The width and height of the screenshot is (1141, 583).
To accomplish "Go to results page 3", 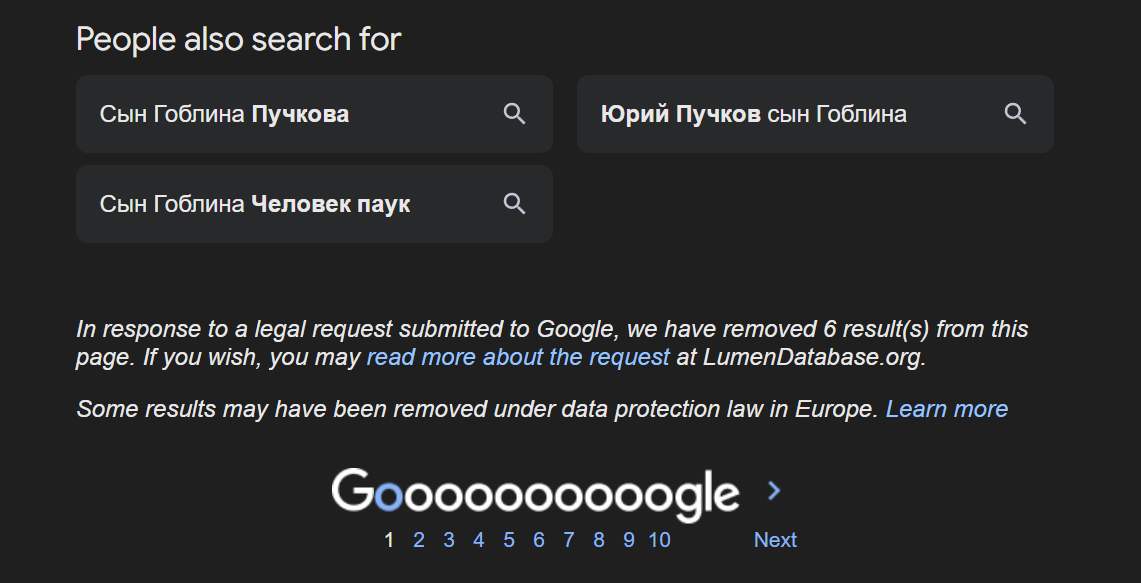I will (448, 540).
